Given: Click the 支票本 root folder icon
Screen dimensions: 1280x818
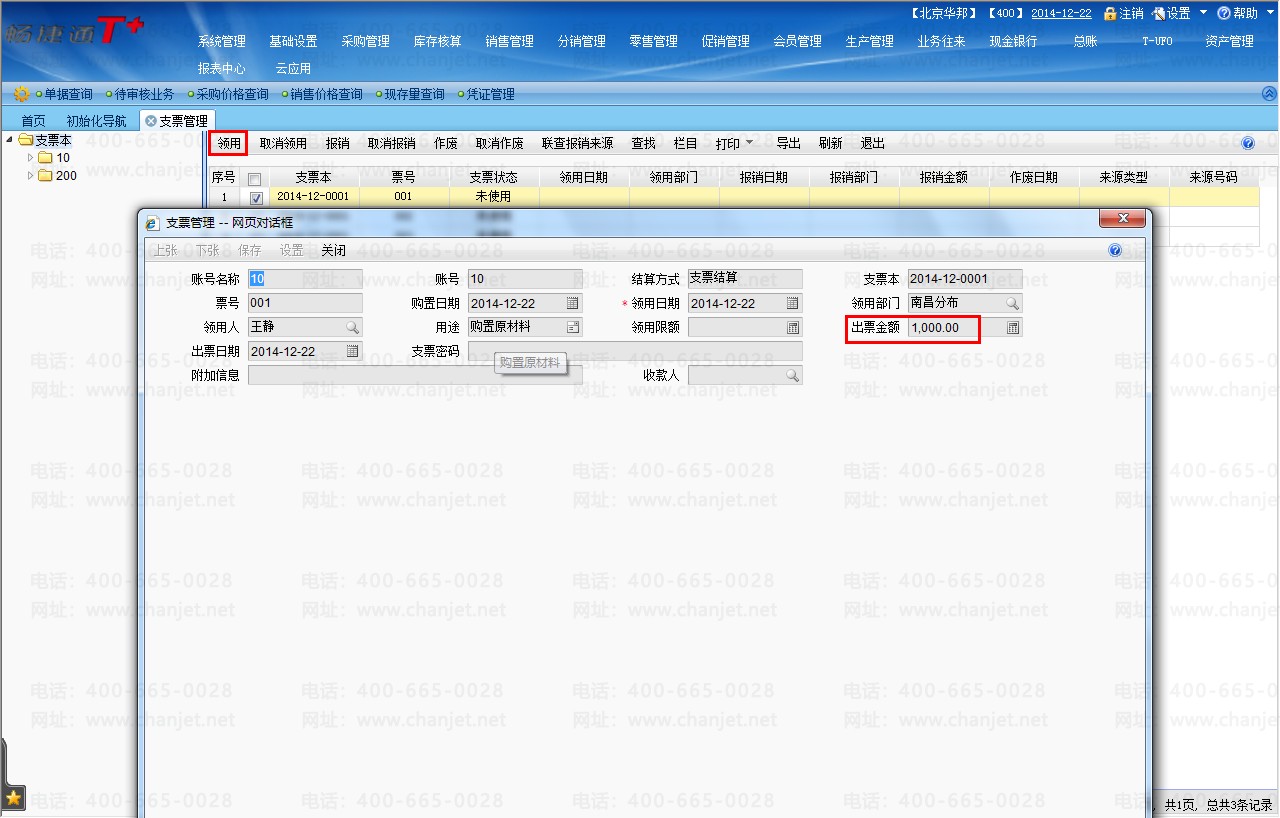Looking at the screenshot, I should click(26, 140).
